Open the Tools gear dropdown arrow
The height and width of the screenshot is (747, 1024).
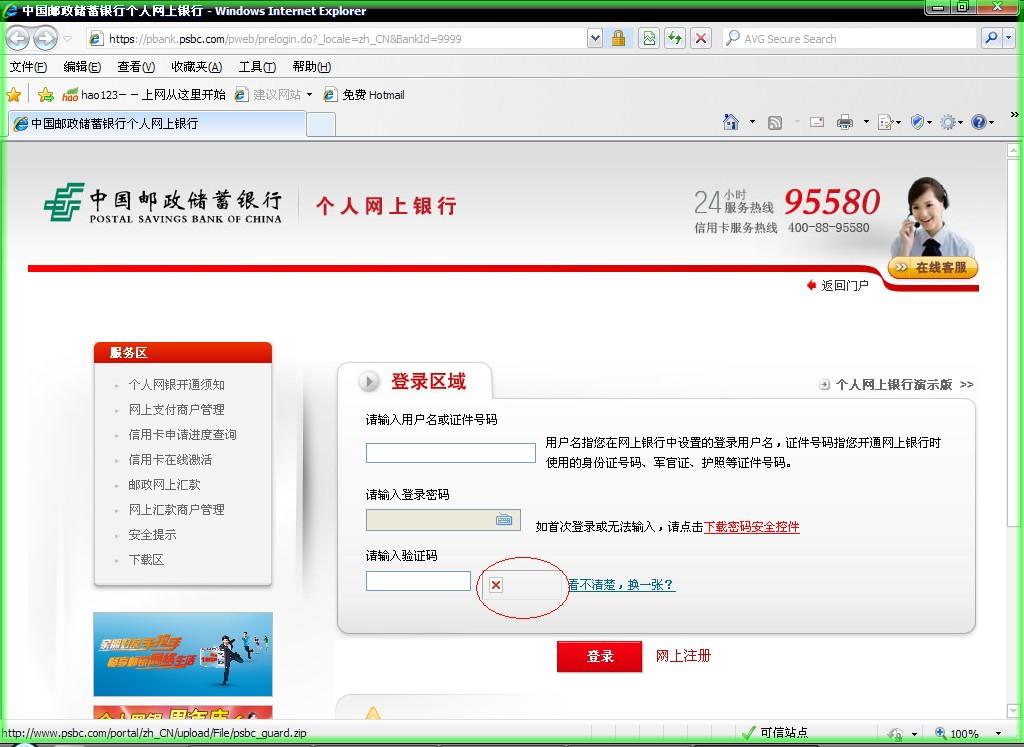pos(959,120)
